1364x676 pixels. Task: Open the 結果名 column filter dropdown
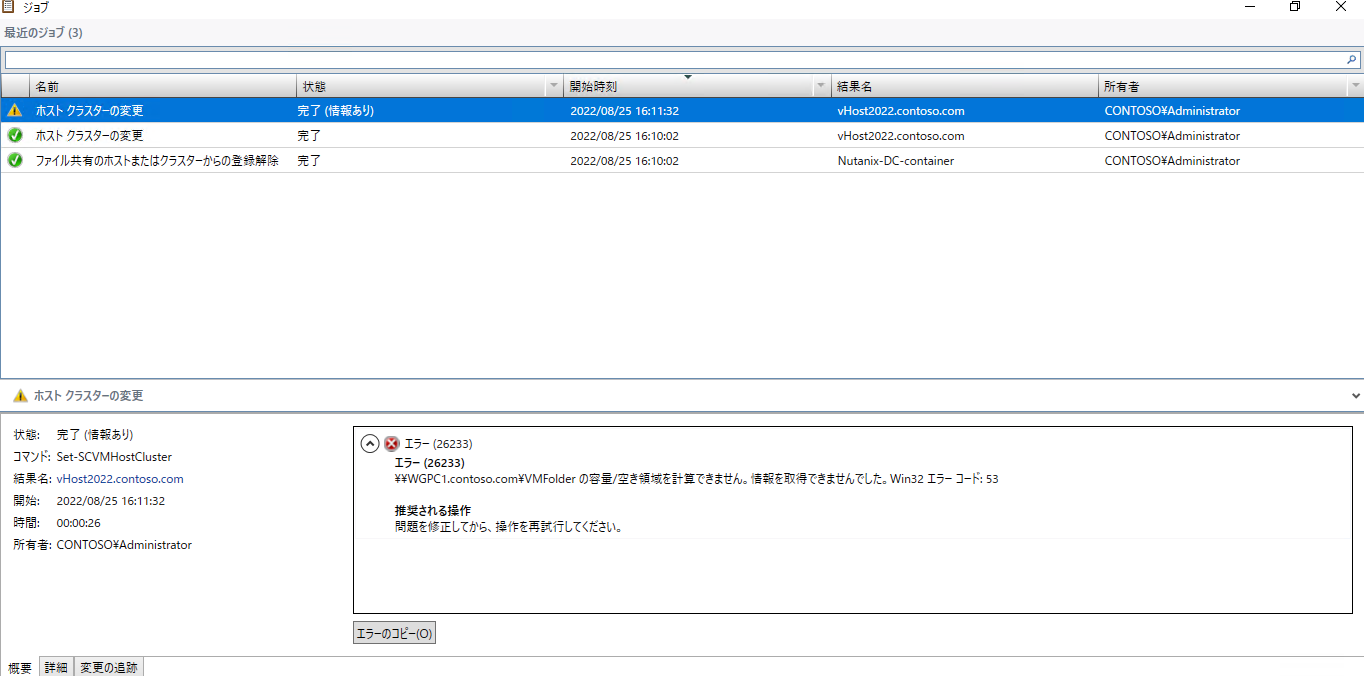(1088, 87)
